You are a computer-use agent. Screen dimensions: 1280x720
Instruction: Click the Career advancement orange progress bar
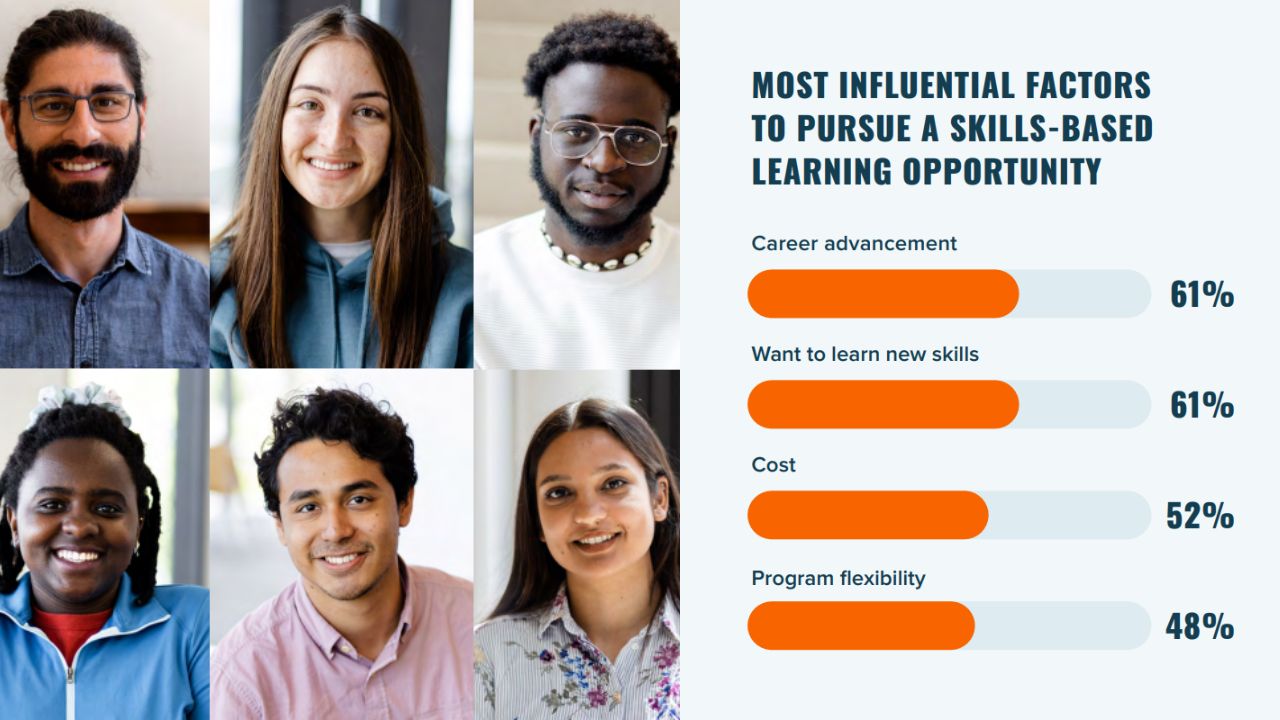pos(883,294)
